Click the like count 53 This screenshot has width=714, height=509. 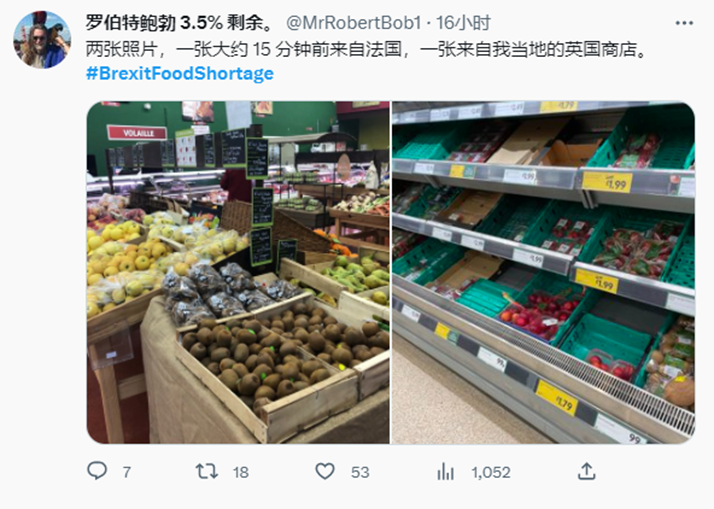pyautogui.click(x=360, y=472)
